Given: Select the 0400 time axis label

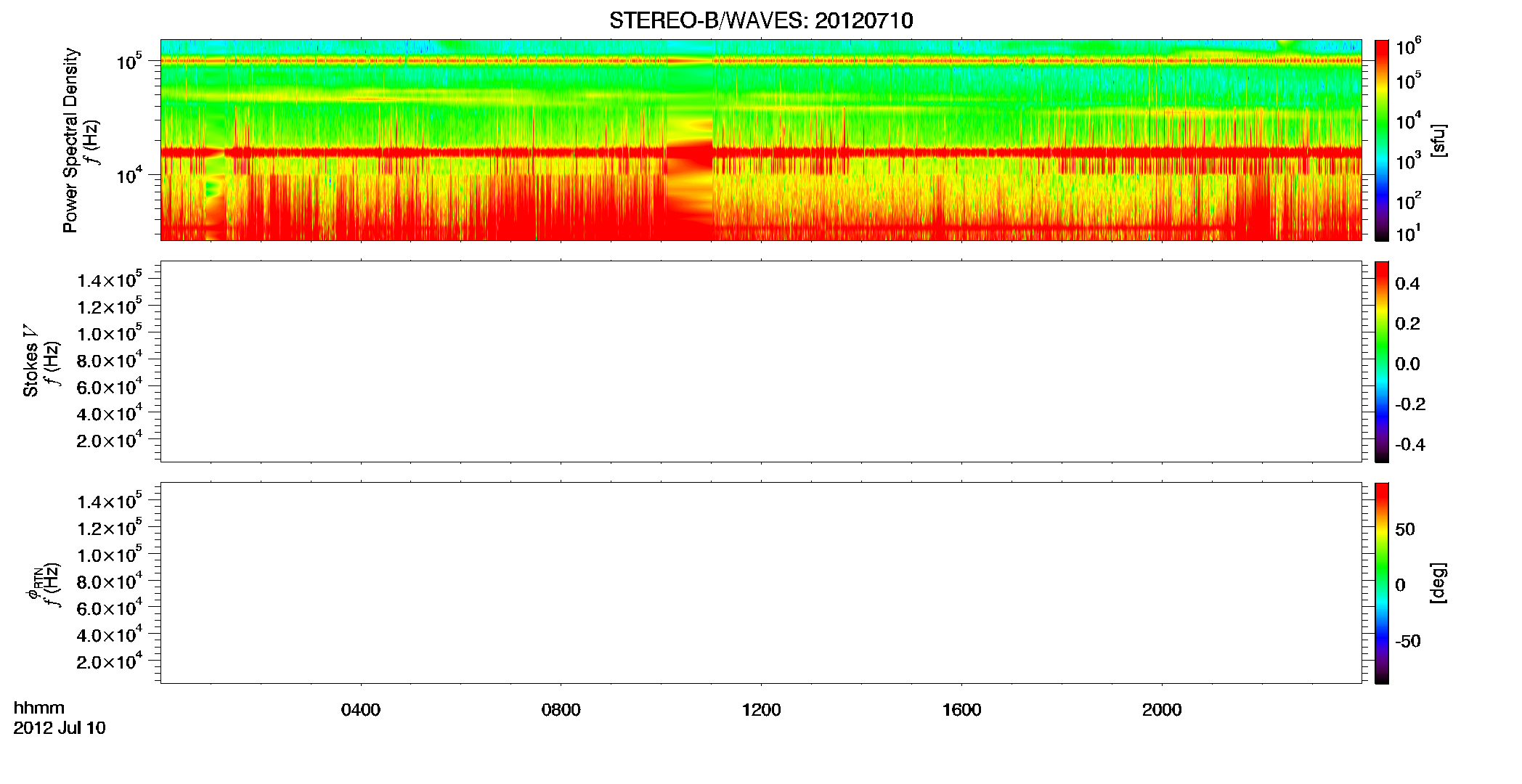Looking at the screenshot, I should (x=361, y=710).
